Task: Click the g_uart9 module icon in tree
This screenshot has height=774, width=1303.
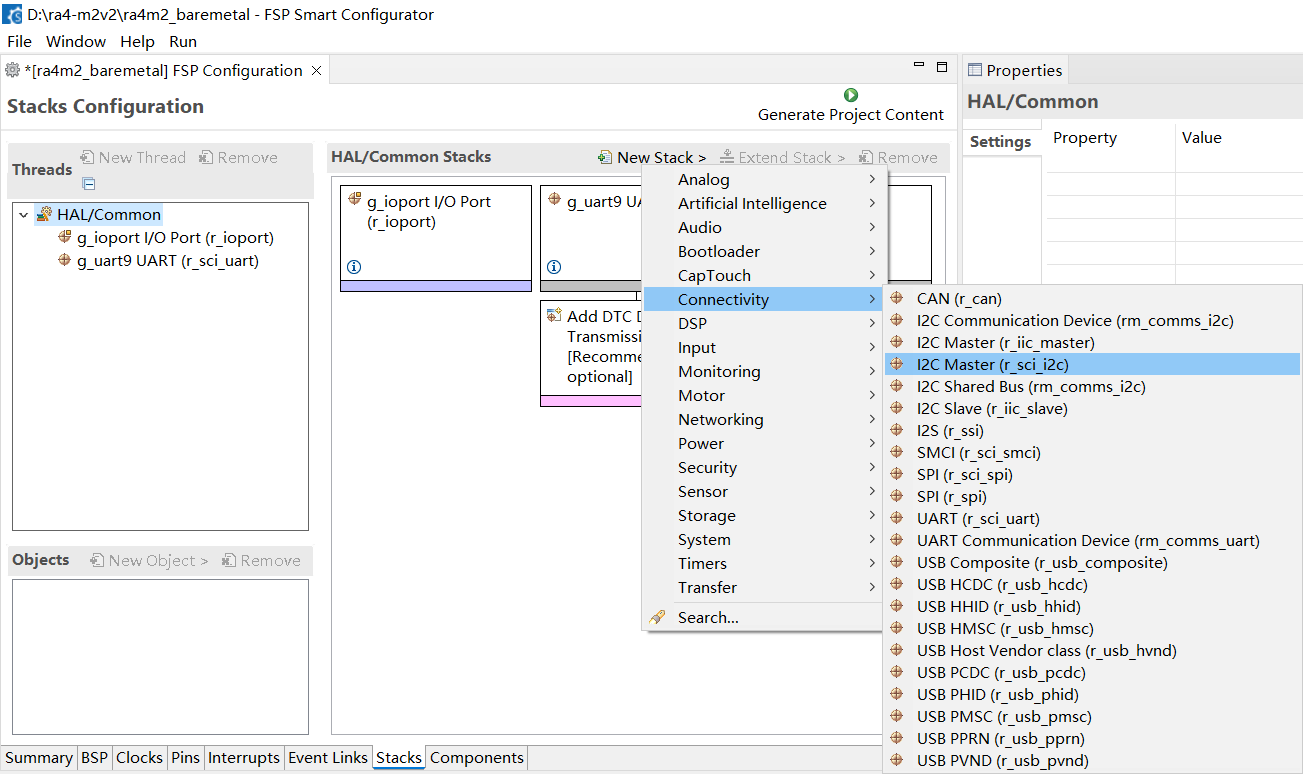Action: pyautogui.click(x=66, y=260)
